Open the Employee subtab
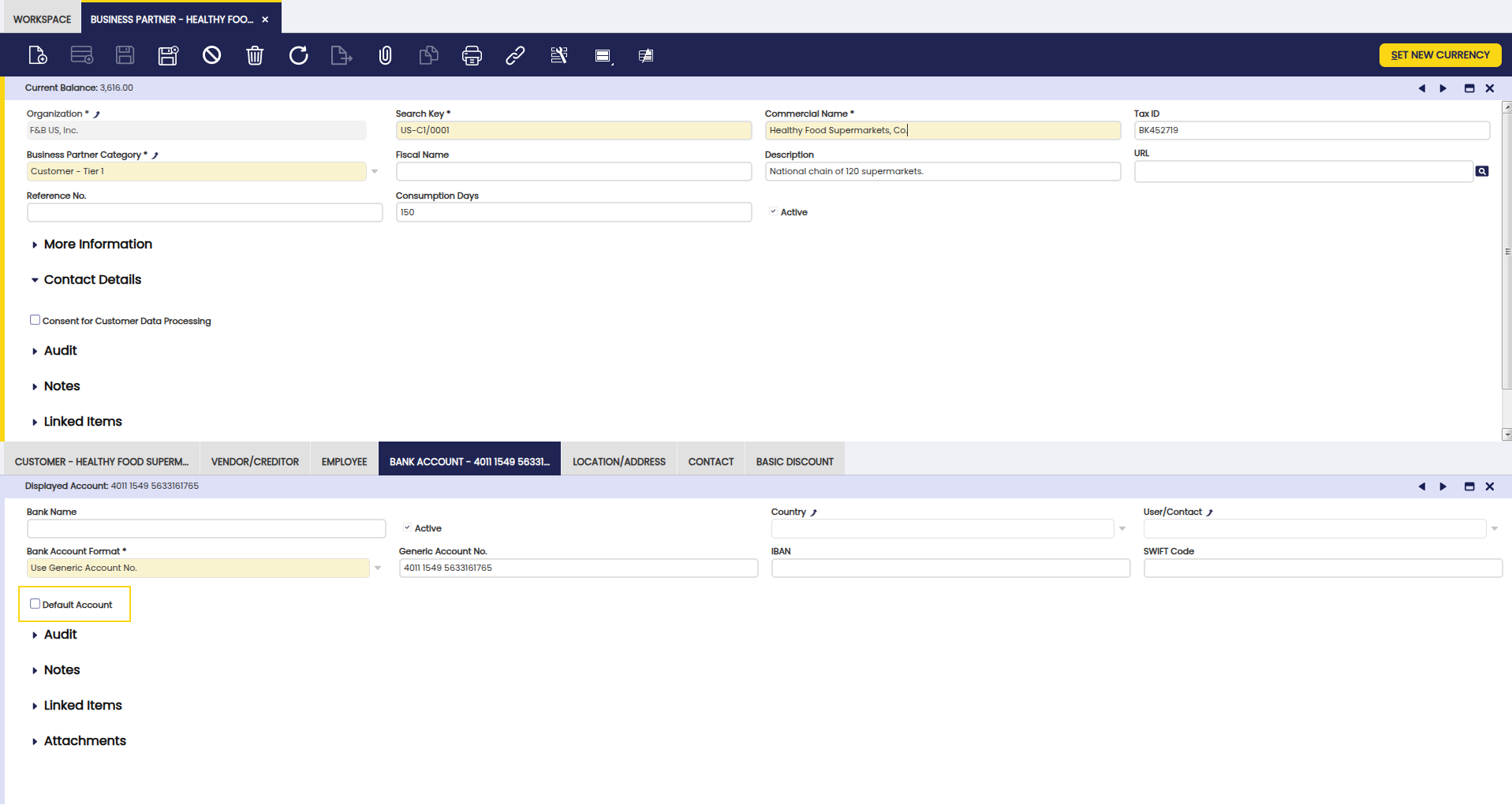 [x=344, y=462]
